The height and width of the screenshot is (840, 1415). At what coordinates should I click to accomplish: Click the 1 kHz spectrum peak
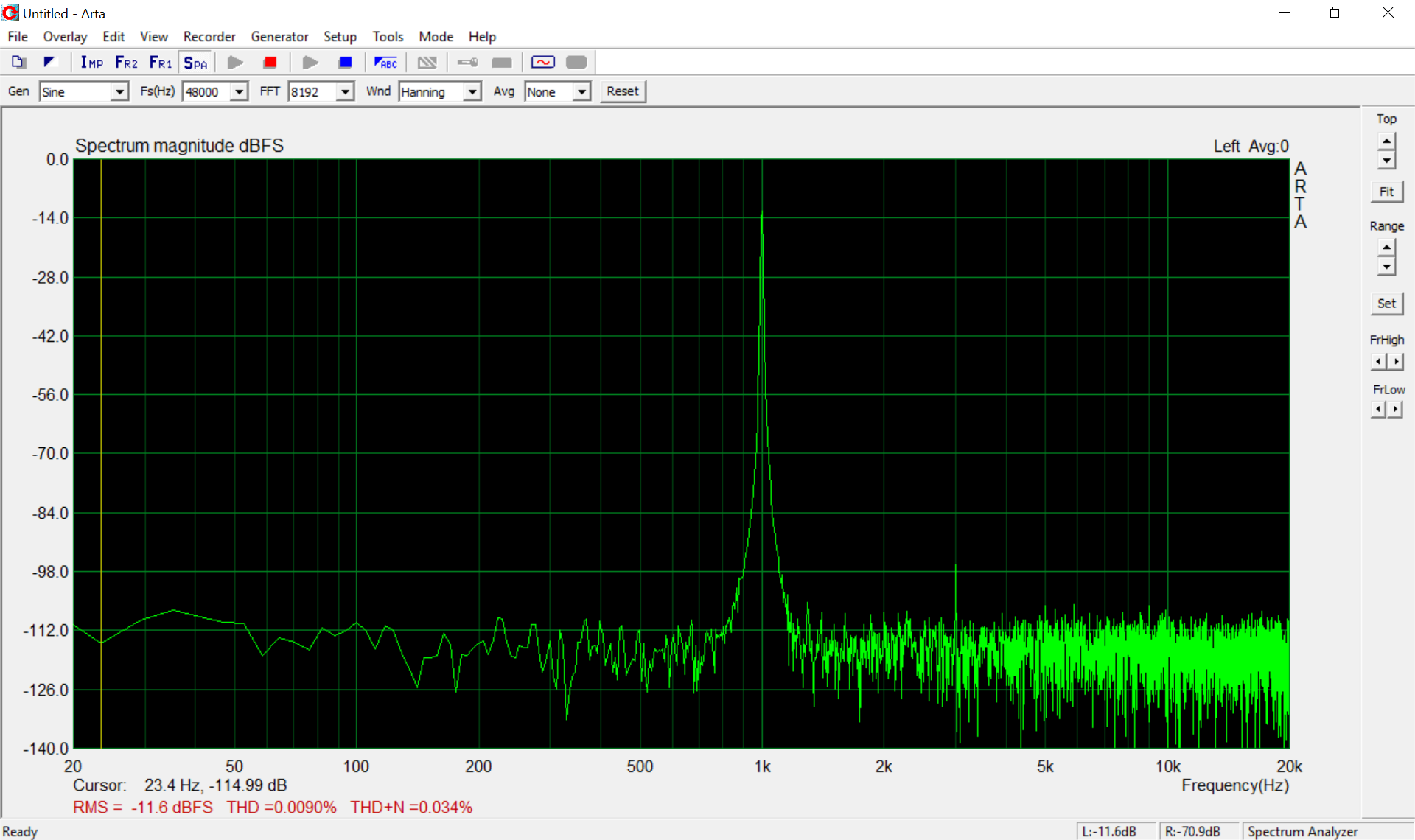[x=761, y=215]
